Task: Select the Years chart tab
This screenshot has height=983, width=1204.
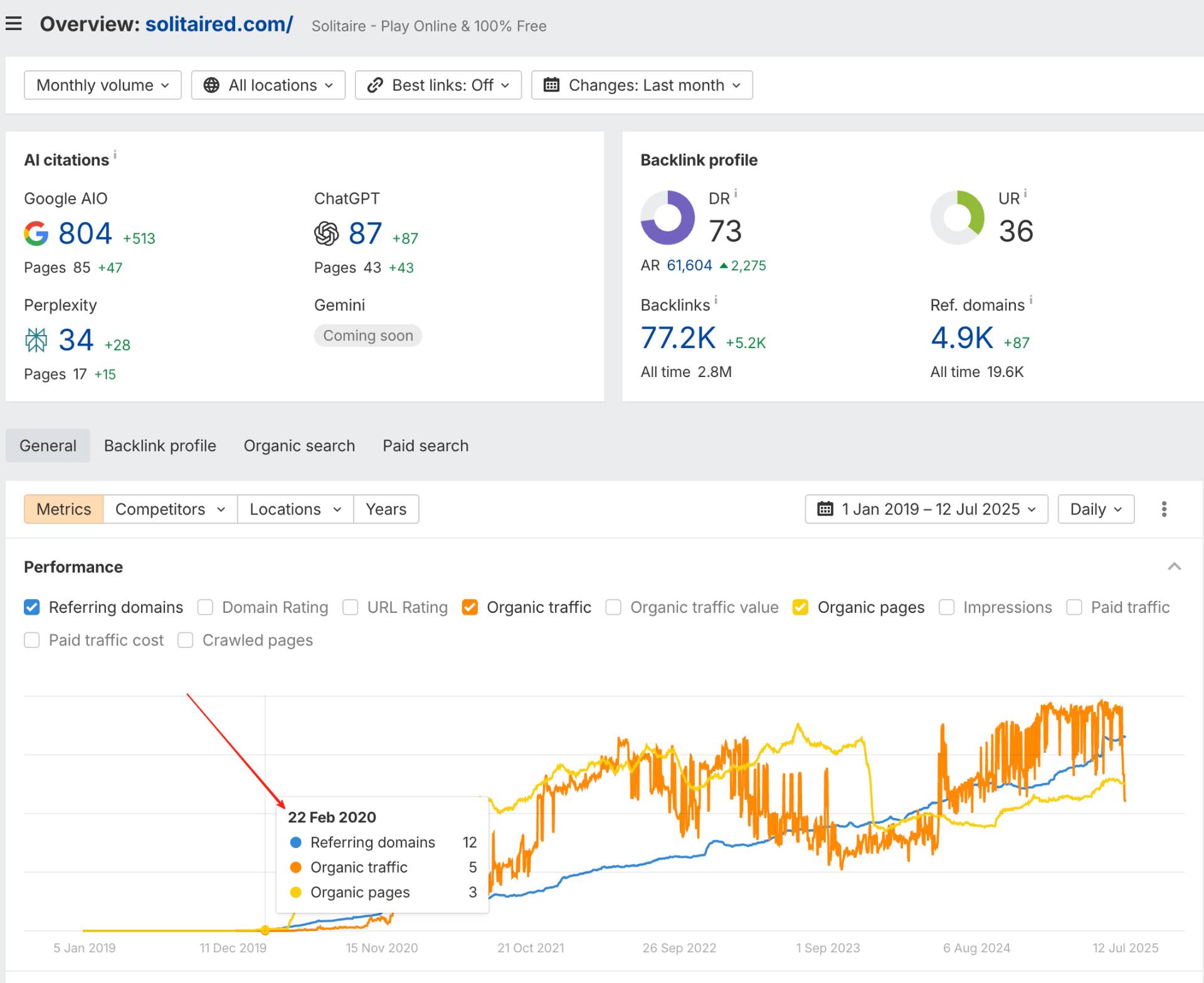Action: pyautogui.click(x=386, y=509)
